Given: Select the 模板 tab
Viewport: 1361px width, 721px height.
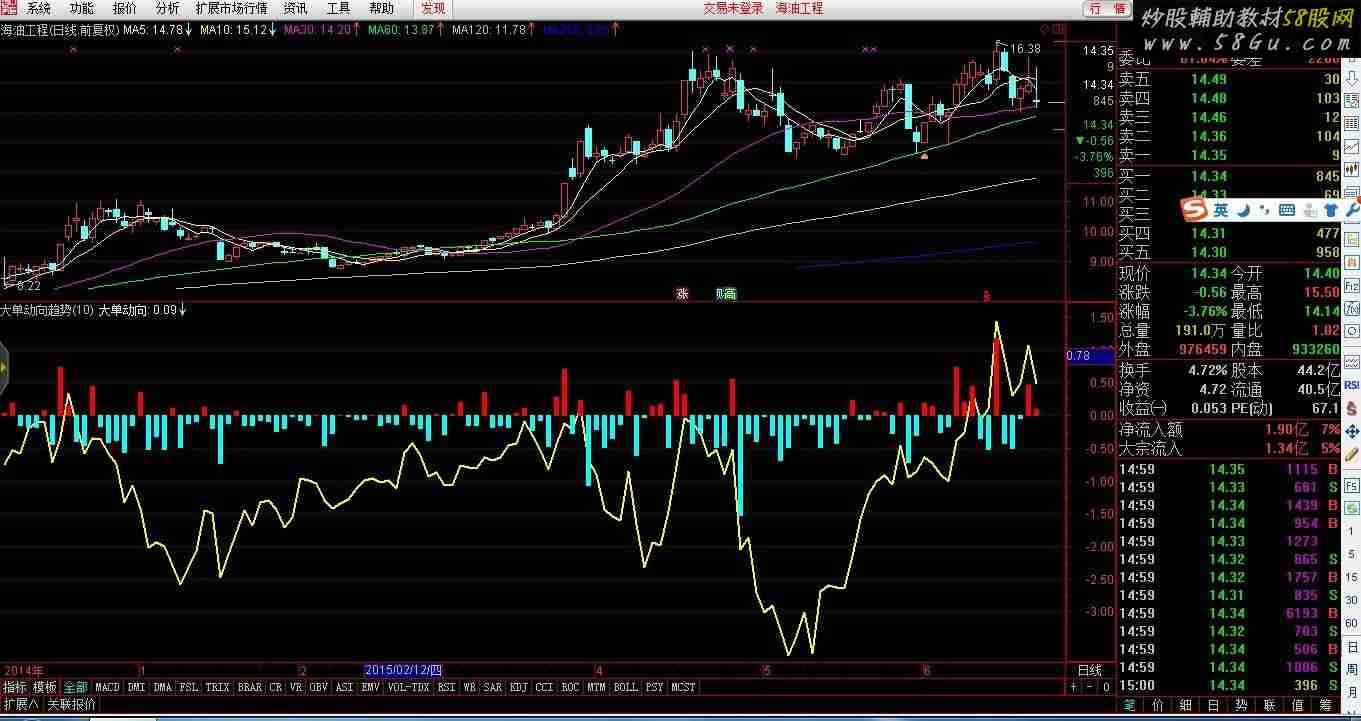Looking at the screenshot, I should pos(45,687).
